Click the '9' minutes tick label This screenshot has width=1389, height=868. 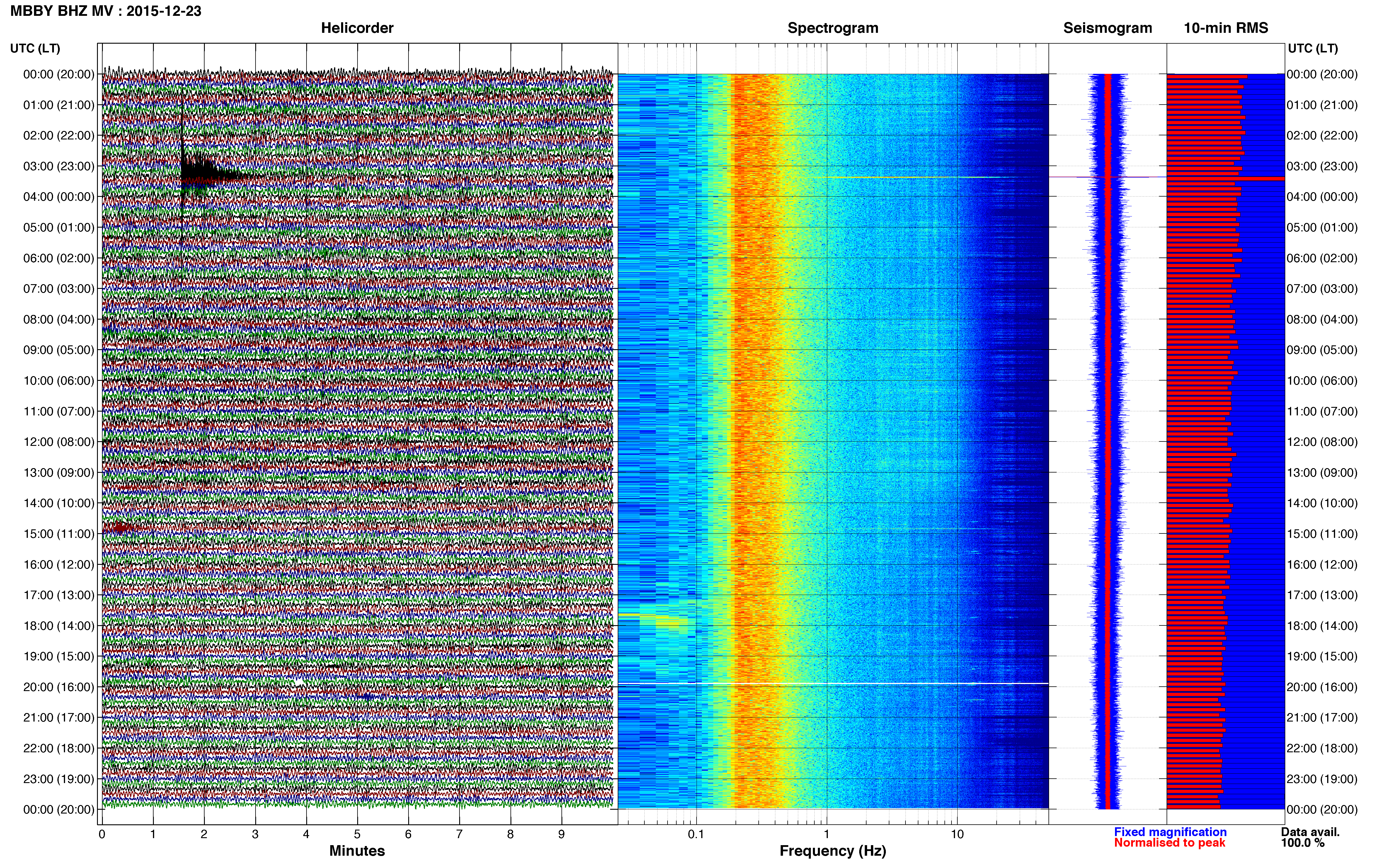point(561,835)
